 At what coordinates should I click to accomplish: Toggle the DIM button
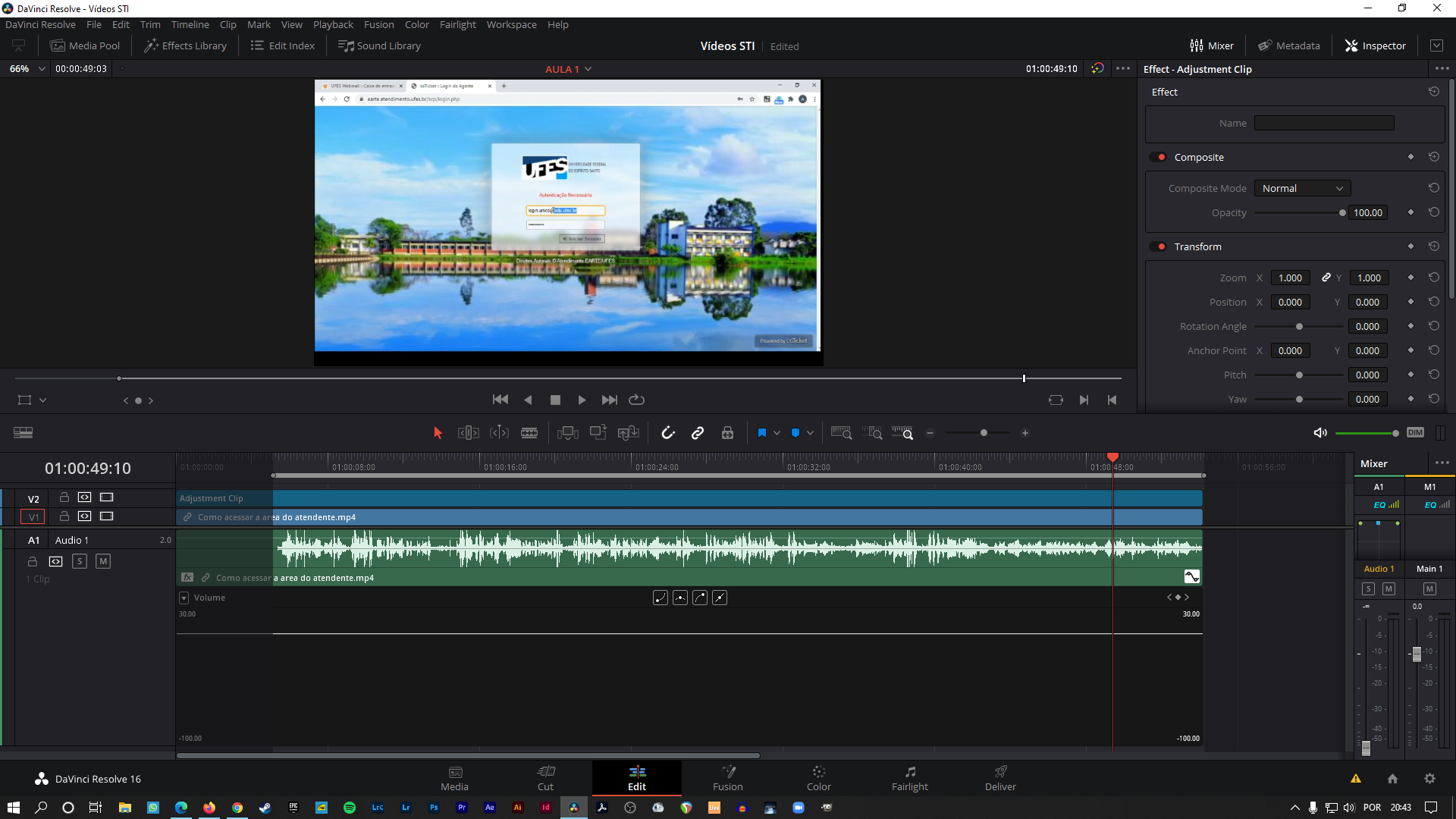[x=1415, y=432]
